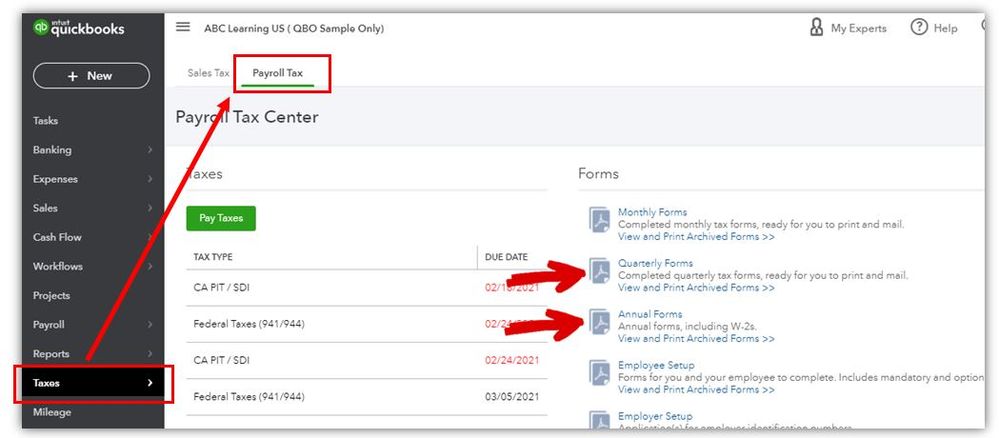The height and width of the screenshot is (438, 999).
Task: Click the DUE DATE column header
Action: tap(507, 257)
